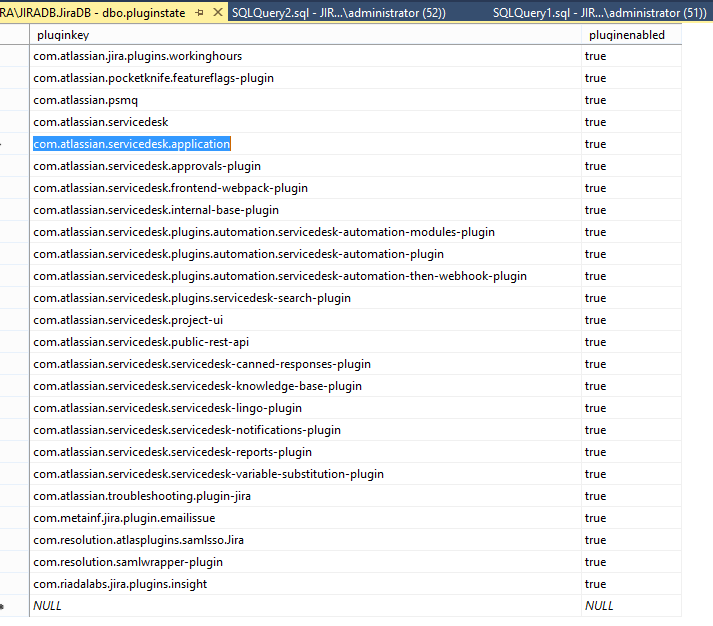Select the JiraDB dbo.pluginstate tab
The height and width of the screenshot is (626, 713).
click(x=93, y=13)
